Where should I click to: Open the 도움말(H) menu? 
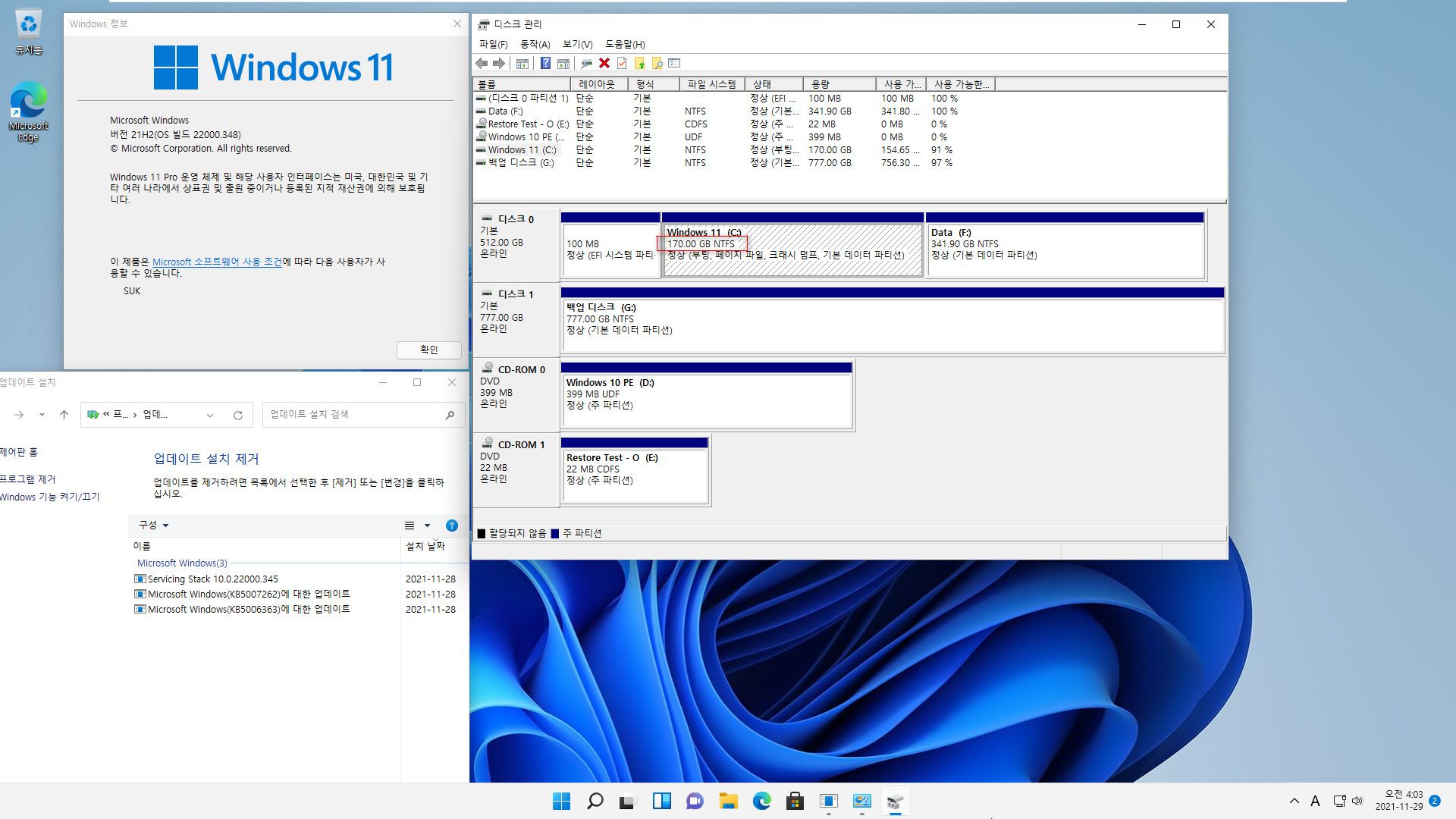click(625, 44)
